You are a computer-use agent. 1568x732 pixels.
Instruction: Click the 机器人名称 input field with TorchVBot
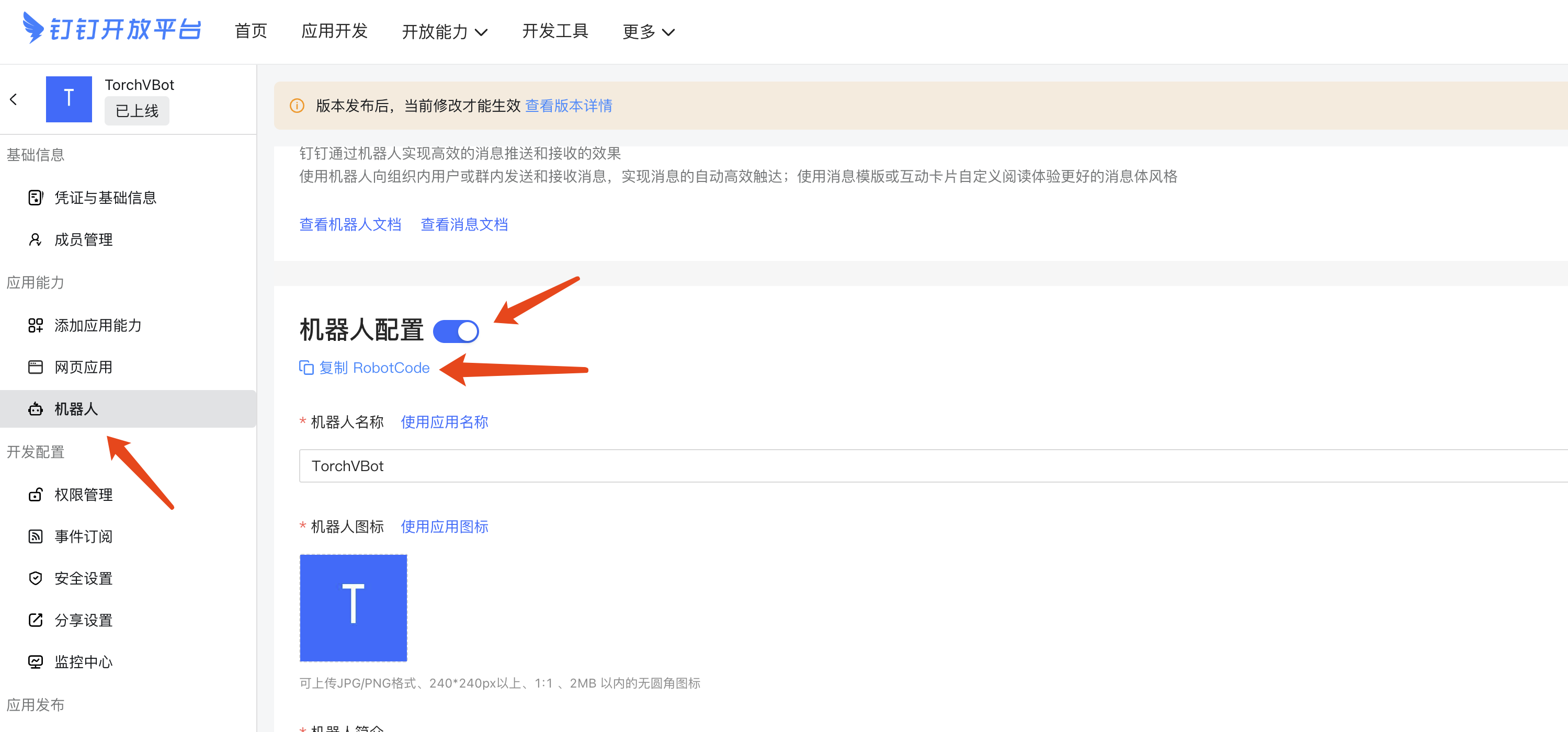pyautogui.click(x=933, y=465)
